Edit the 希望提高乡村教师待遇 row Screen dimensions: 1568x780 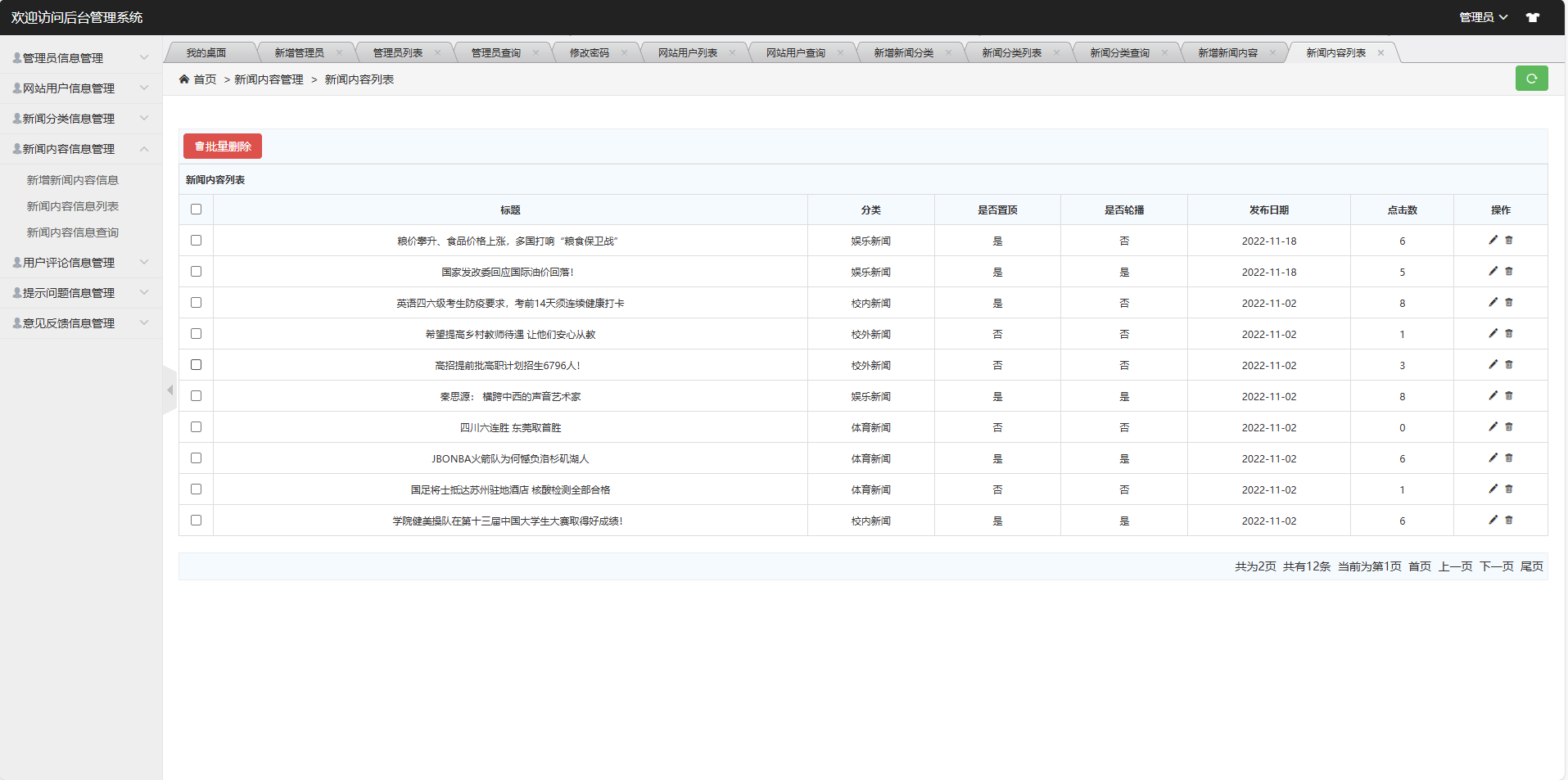[1493, 333]
